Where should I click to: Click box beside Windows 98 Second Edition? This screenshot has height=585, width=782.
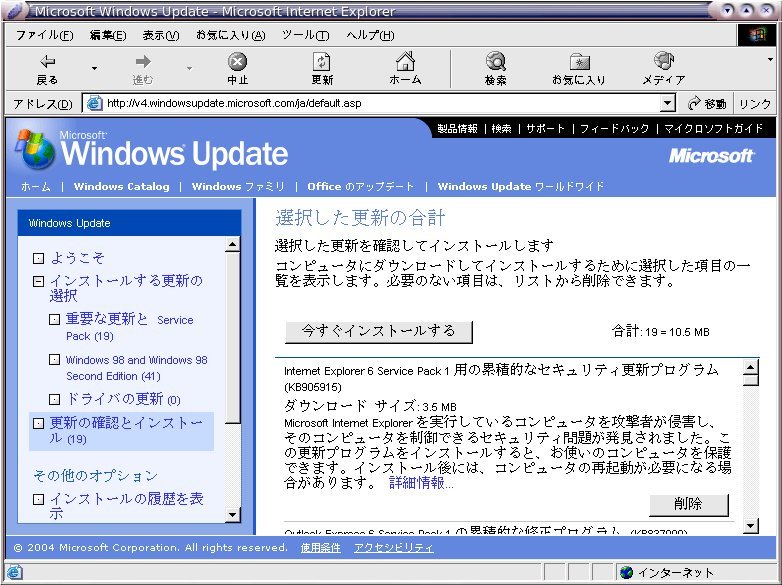[54, 360]
